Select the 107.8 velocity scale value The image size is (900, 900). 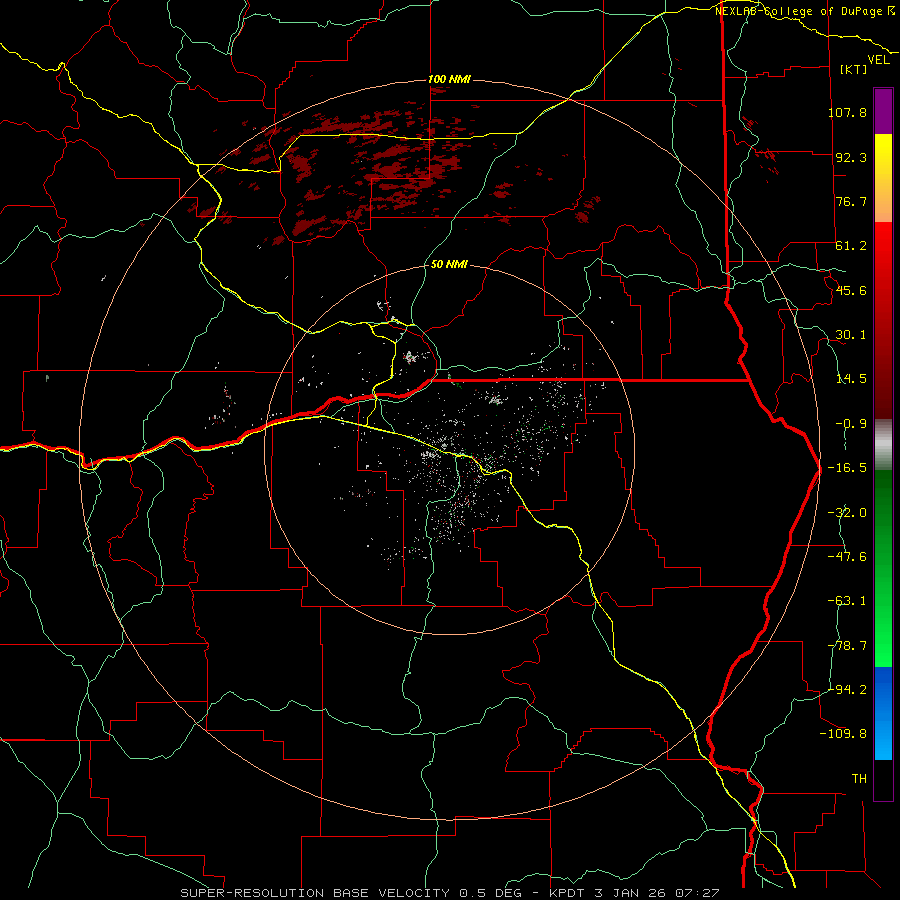[x=847, y=112]
